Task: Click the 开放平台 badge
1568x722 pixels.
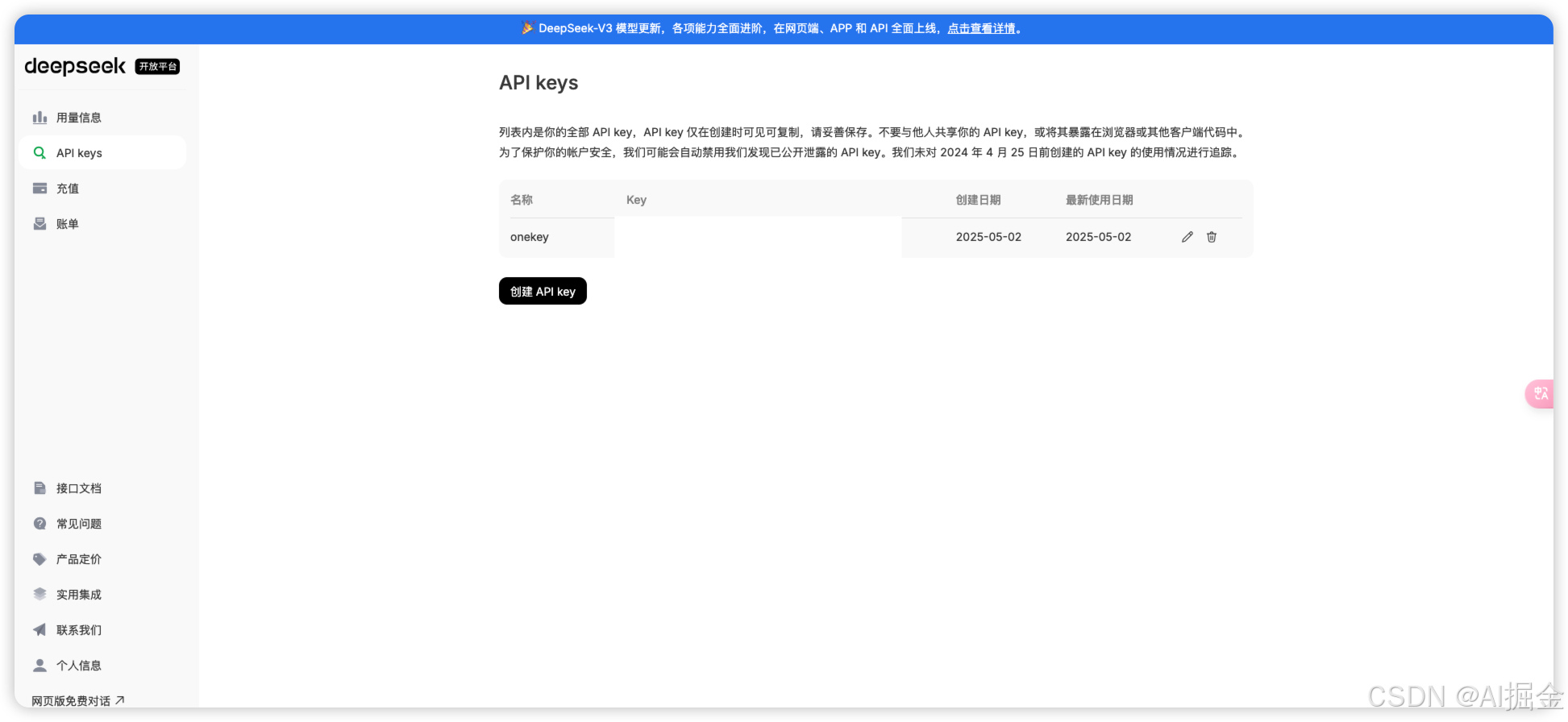Action: [157, 67]
